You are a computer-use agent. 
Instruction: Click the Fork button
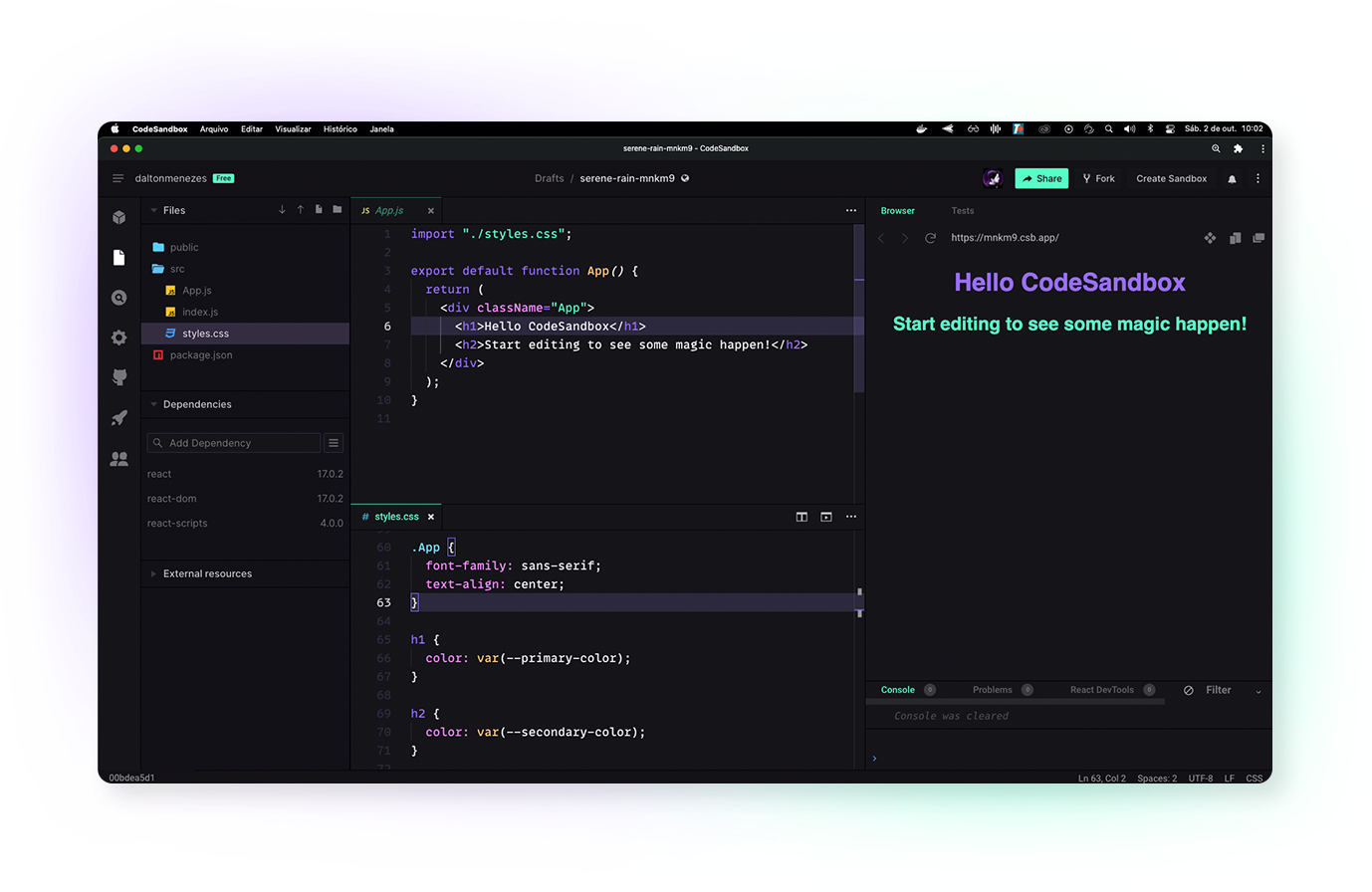click(1099, 178)
